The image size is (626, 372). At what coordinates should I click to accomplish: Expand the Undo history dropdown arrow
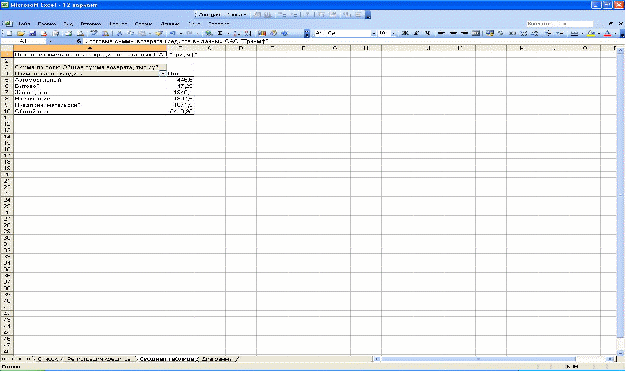180,34
